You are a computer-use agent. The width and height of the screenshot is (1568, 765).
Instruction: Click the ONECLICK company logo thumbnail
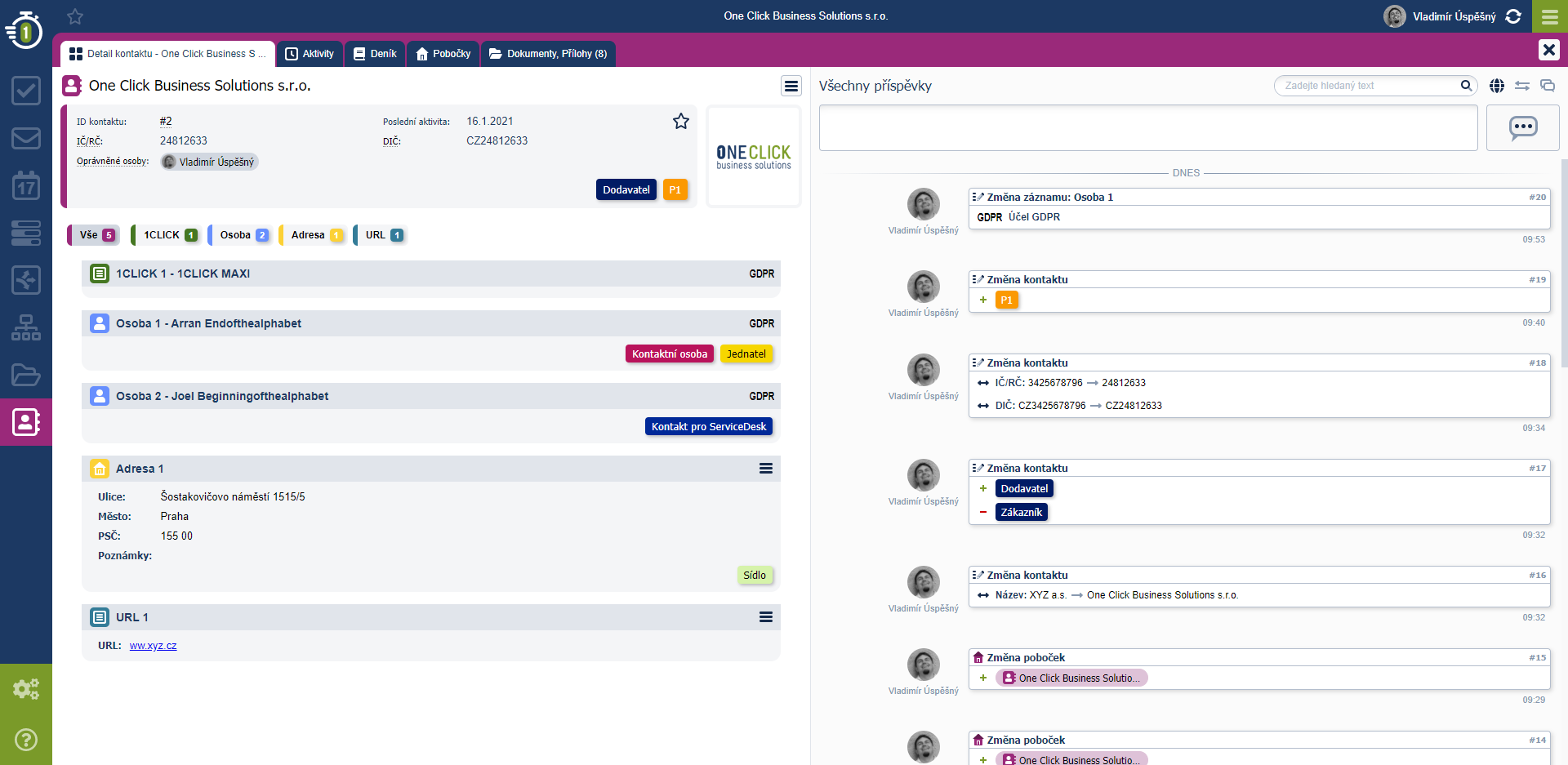[x=753, y=157]
